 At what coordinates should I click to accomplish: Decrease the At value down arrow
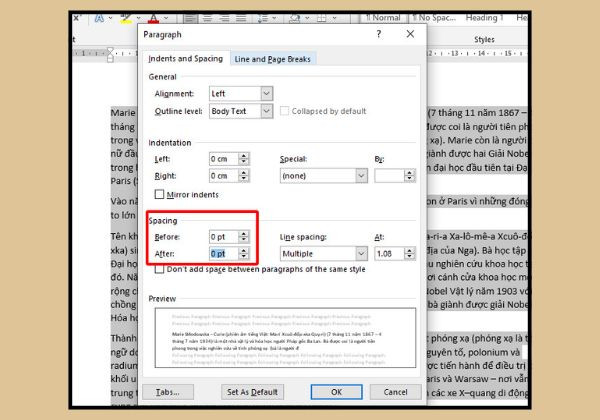coord(410,256)
